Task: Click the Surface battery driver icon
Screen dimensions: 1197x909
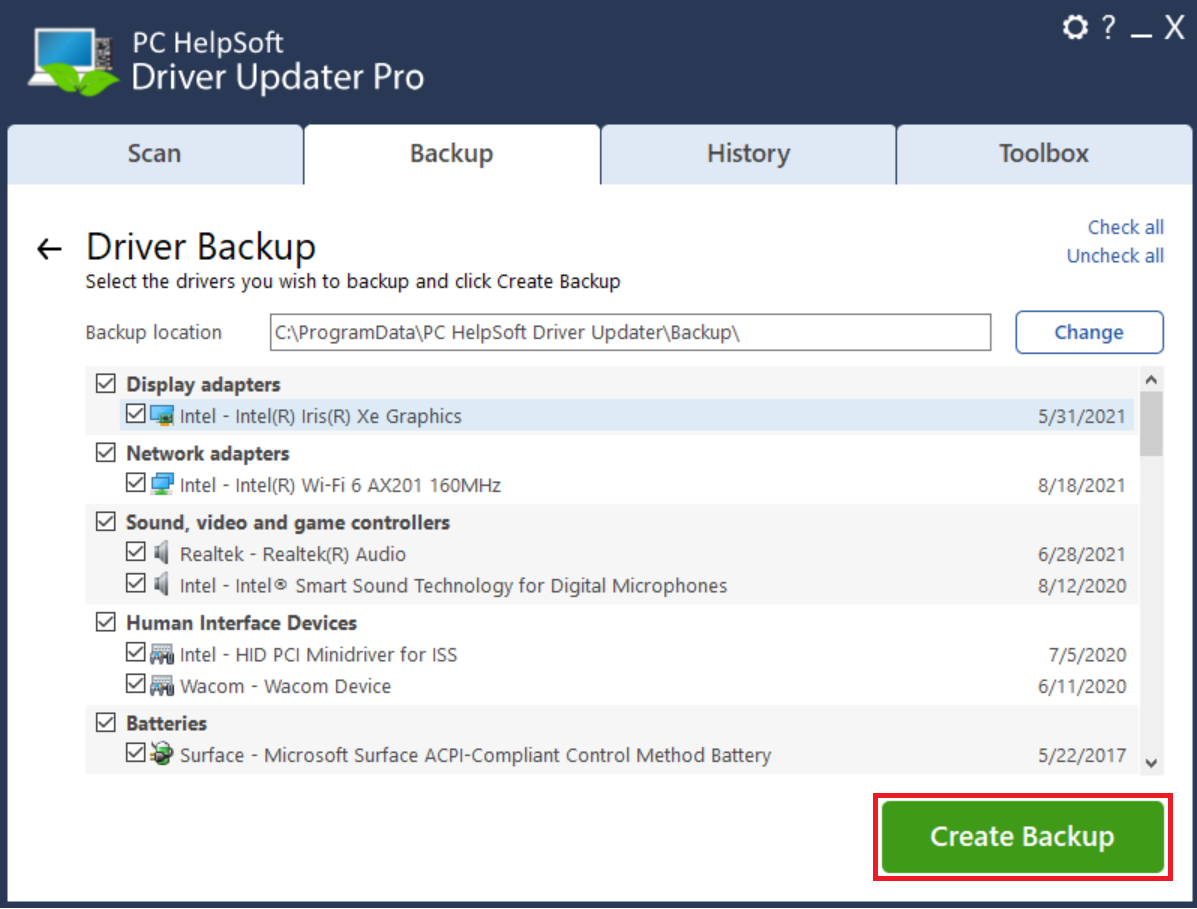Action: (x=162, y=753)
